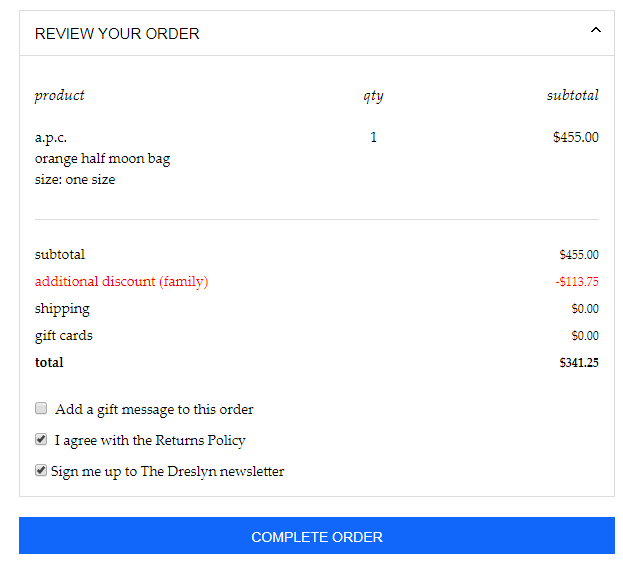
Task: Collapse the Review Your Order section chevron
Action: (596, 30)
